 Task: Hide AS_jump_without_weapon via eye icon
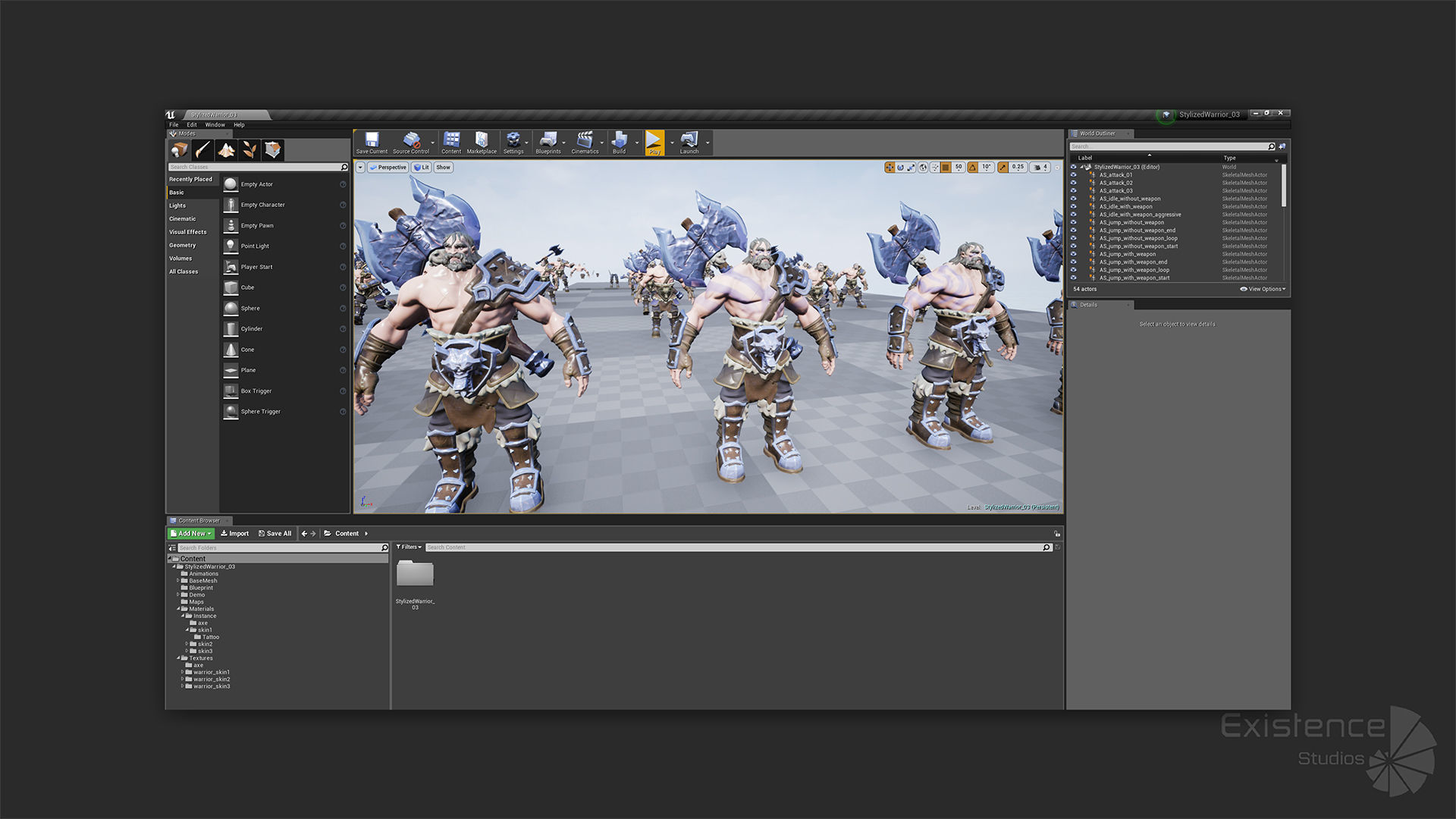(1073, 222)
